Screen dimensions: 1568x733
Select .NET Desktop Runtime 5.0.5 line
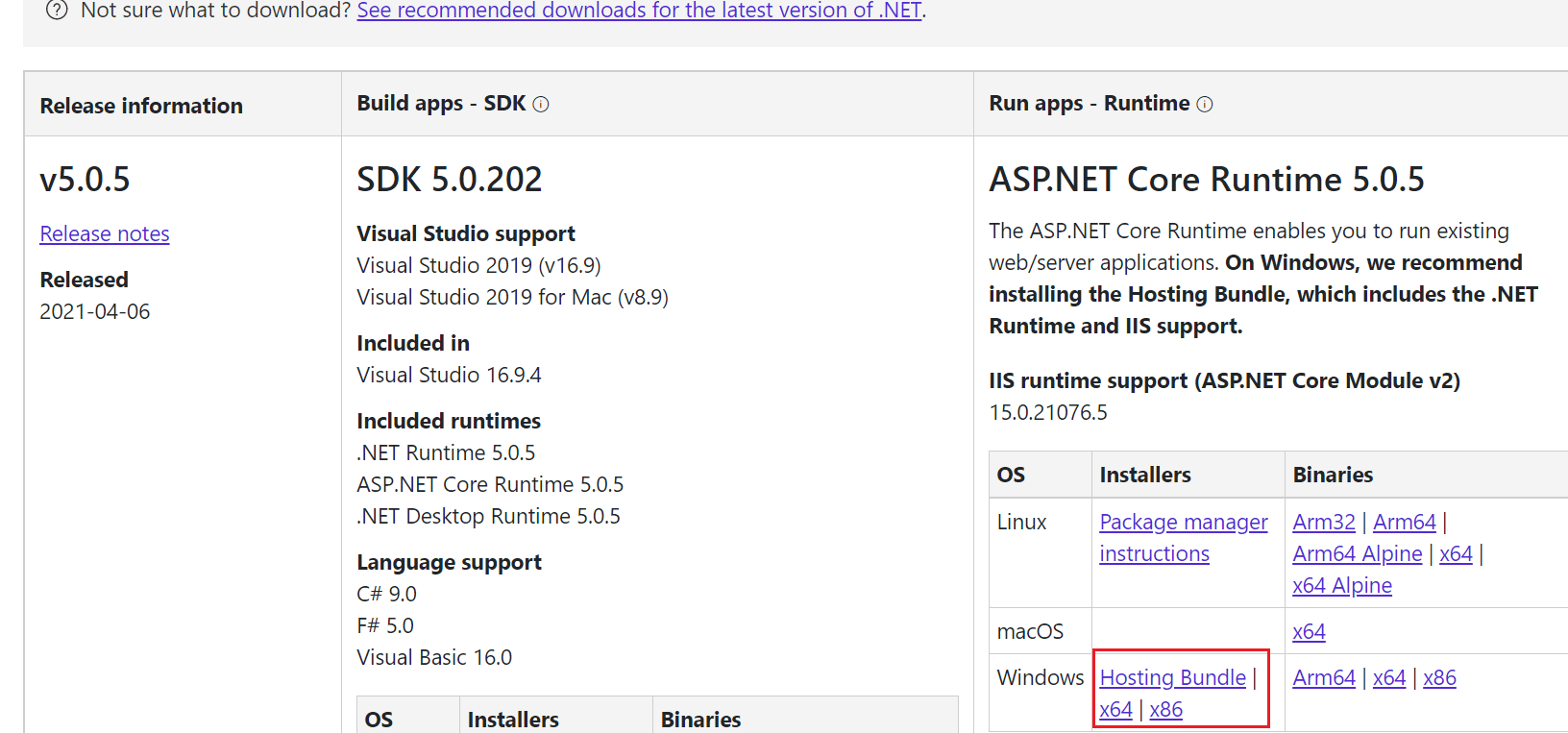point(488,516)
